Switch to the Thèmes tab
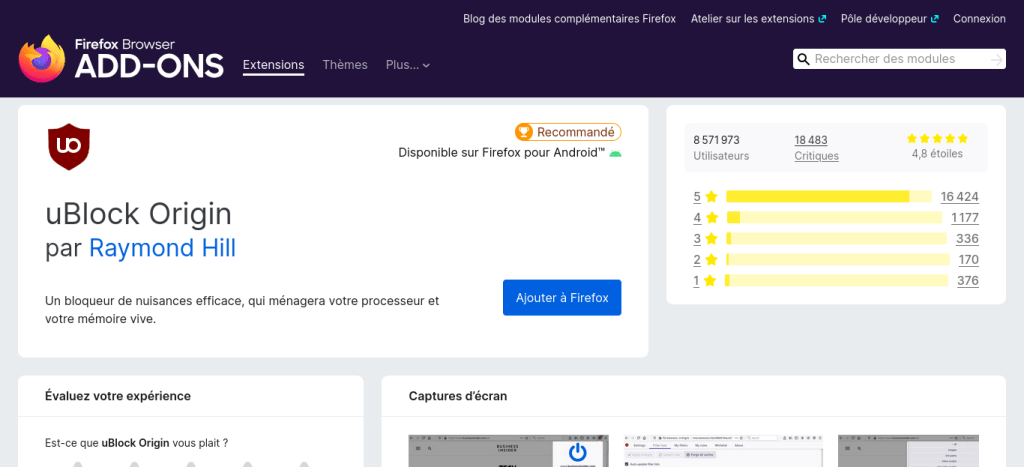The width and height of the screenshot is (1024, 467). 345,65
